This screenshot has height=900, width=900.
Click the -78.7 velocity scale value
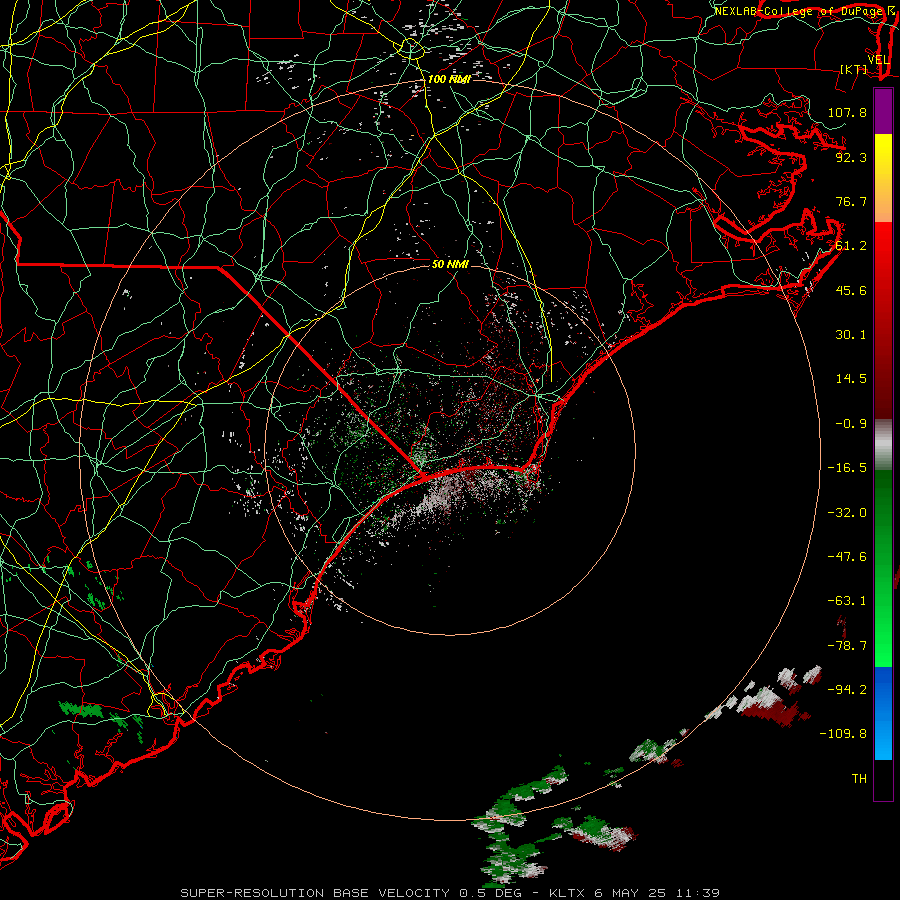pos(847,646)
